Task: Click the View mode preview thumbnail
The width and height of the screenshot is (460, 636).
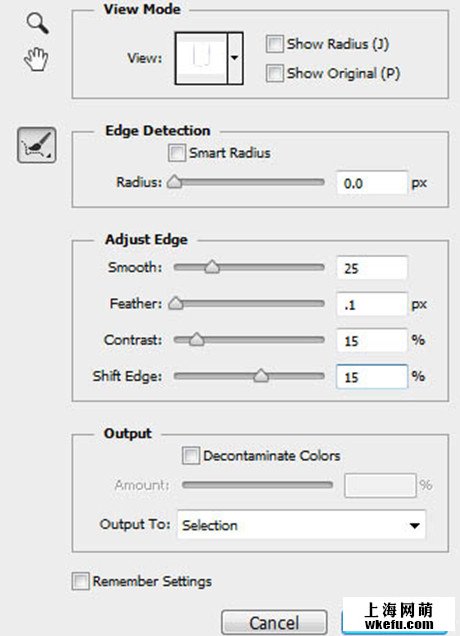Action: (x=201, y=58)
